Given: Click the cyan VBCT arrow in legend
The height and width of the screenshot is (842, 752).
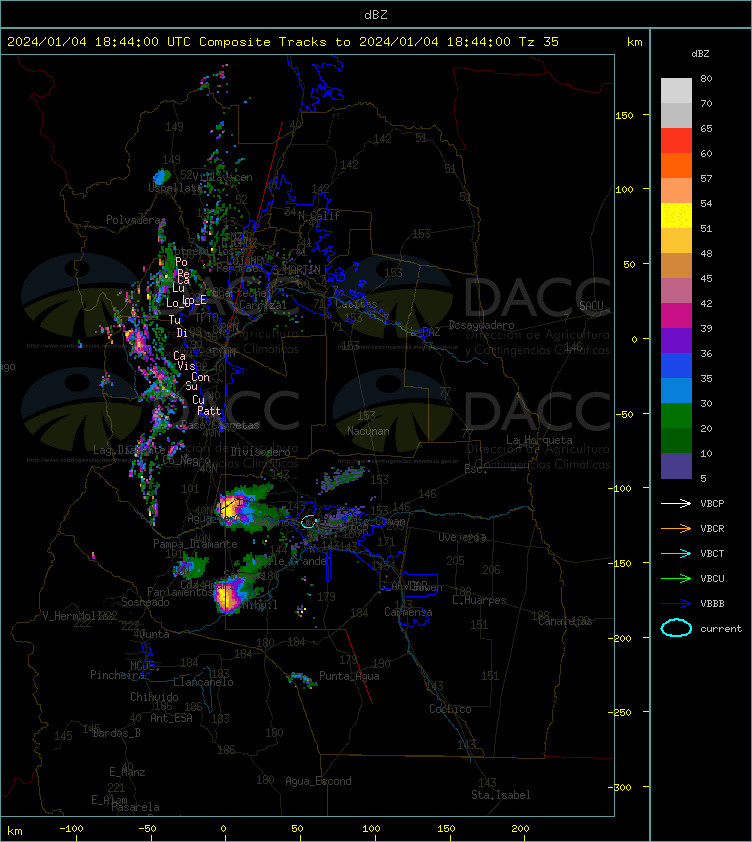Looking at the screenshot, I should [x=676, y=553].
